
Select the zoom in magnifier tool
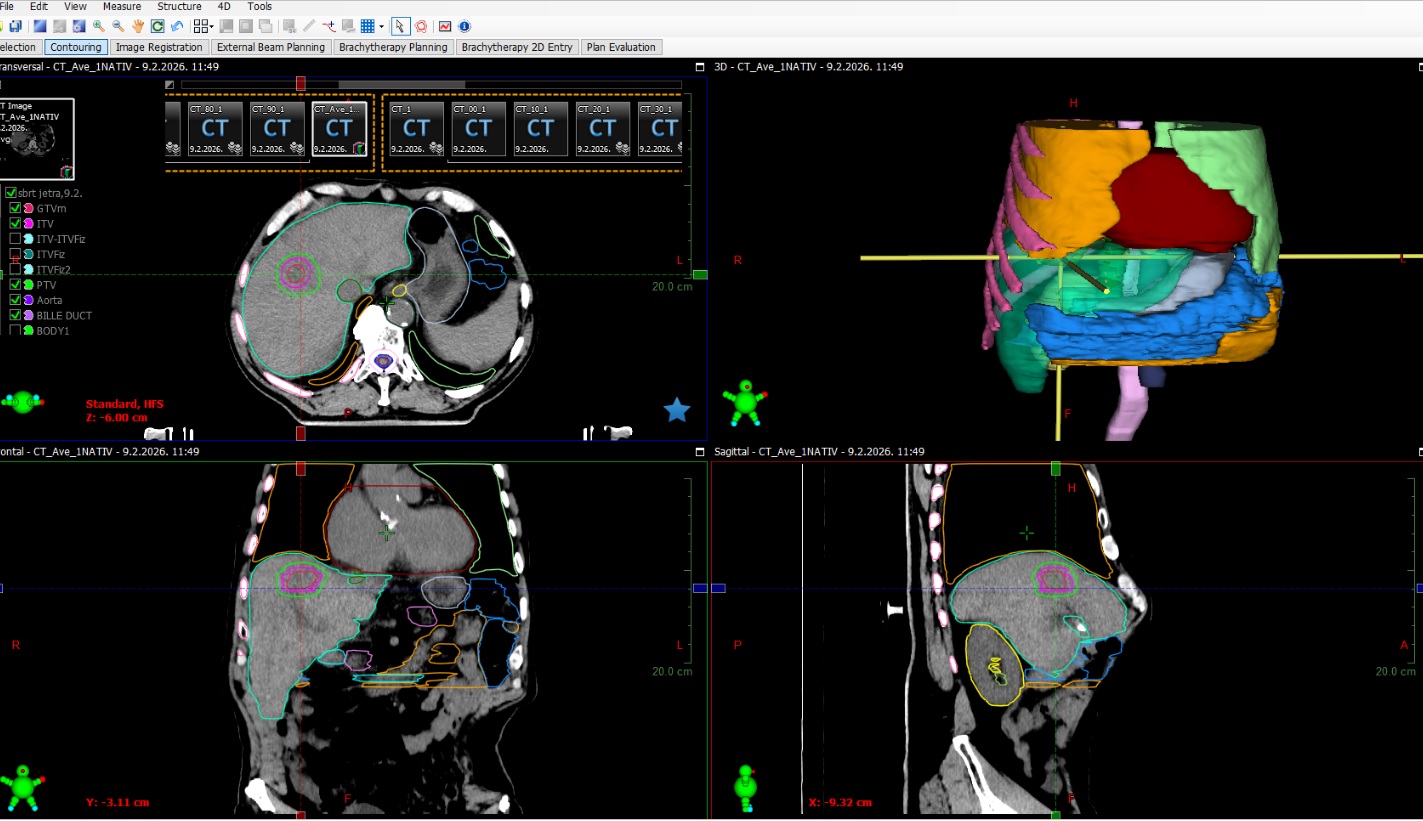pyautogui.click(x=99, y=26)
